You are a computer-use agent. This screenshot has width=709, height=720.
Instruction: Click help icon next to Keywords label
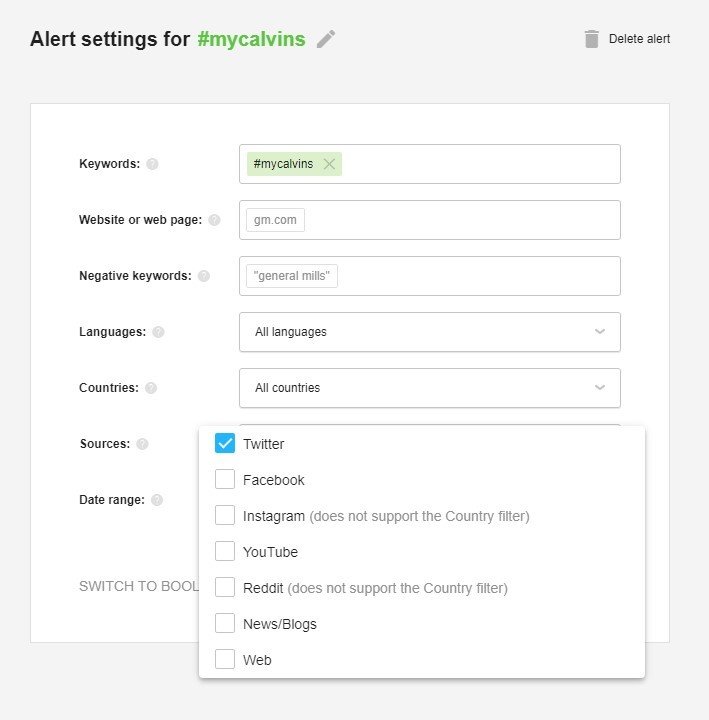tap(152, 164)
